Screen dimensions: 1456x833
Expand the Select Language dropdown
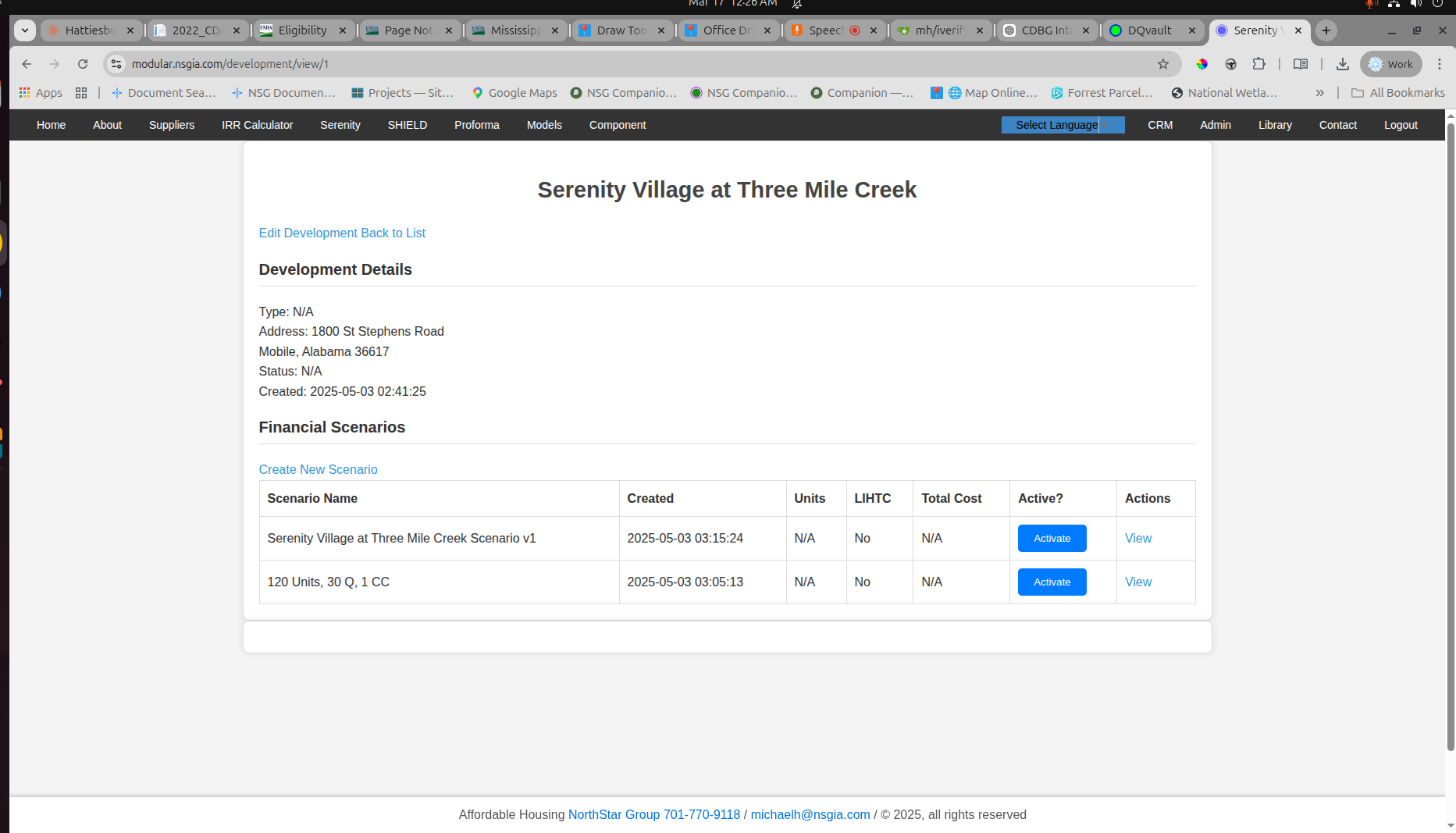[1063, 125]
